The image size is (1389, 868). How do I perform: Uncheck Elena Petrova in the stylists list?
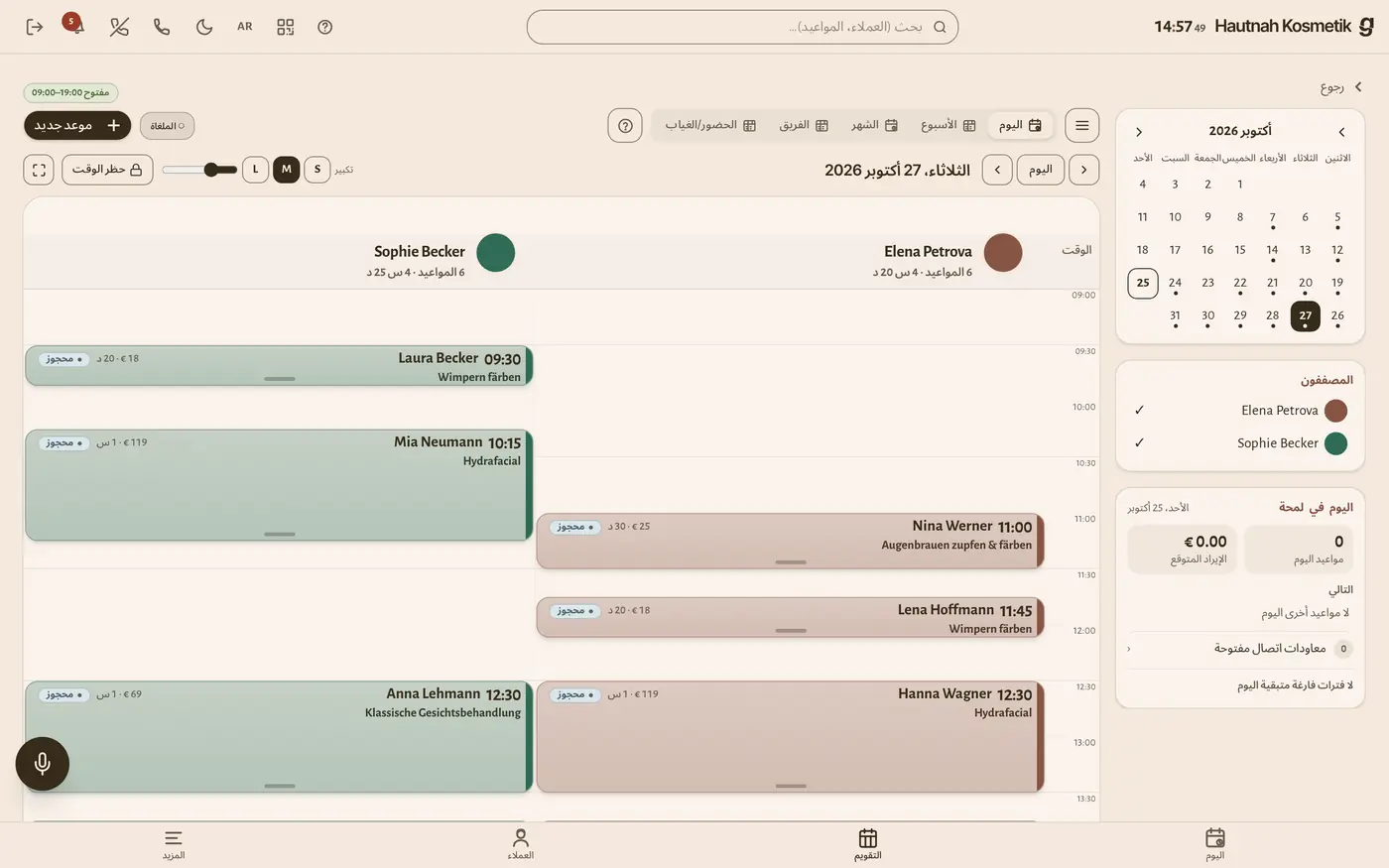pyautogui.click(x=1240, y=411)
